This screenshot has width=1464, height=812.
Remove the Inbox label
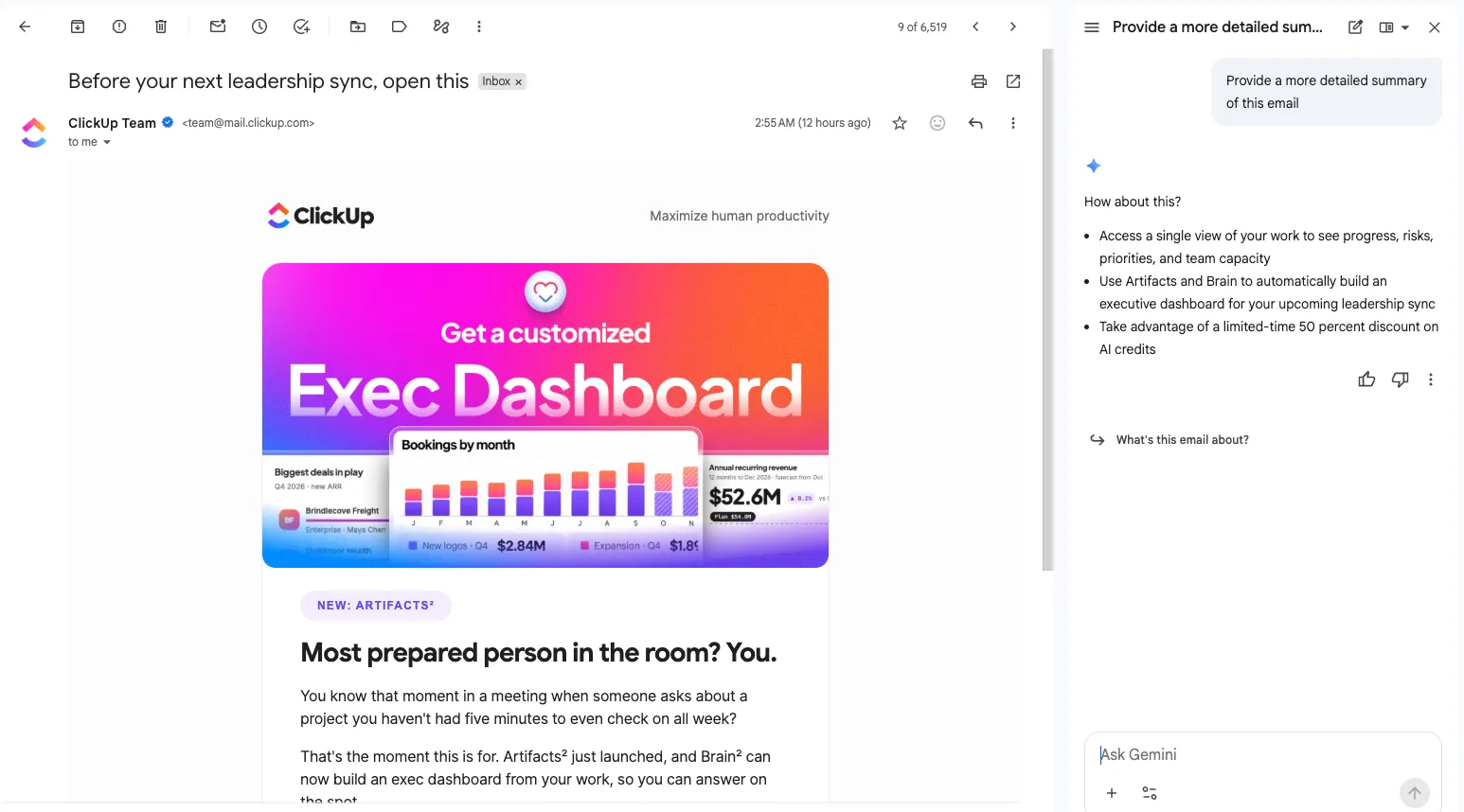pos(519,82)
